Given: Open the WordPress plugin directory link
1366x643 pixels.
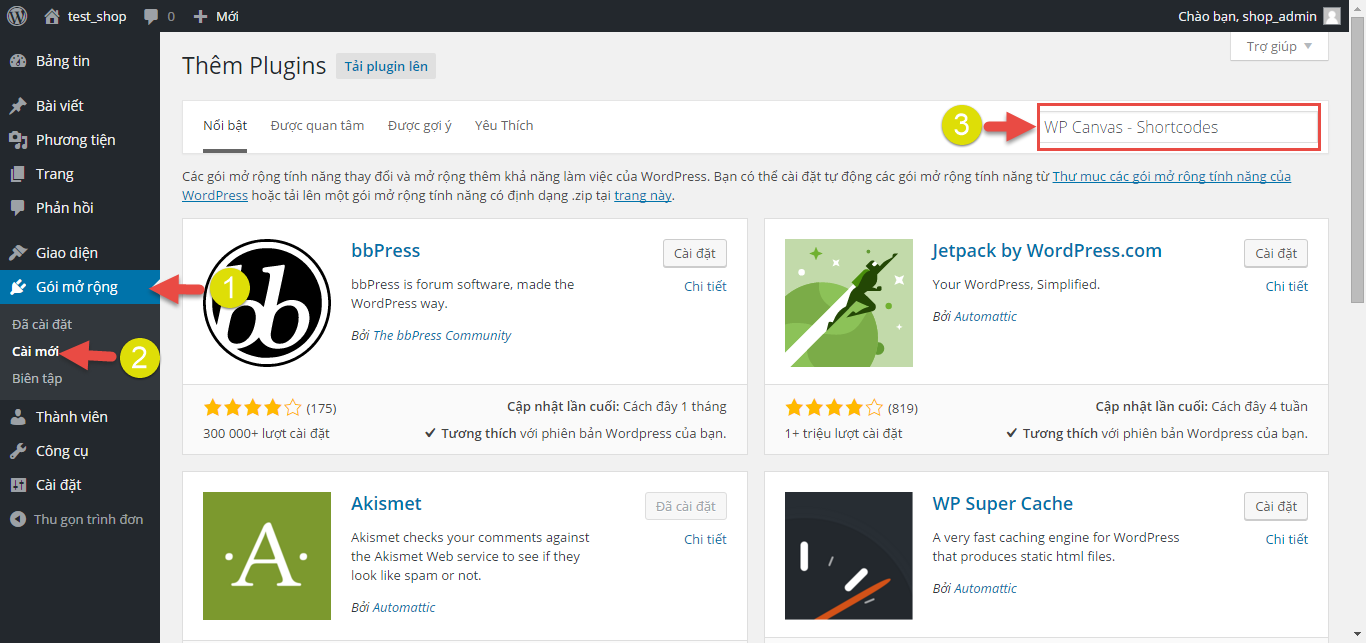Looking at the screenshot, I should tap(1171, 176).
